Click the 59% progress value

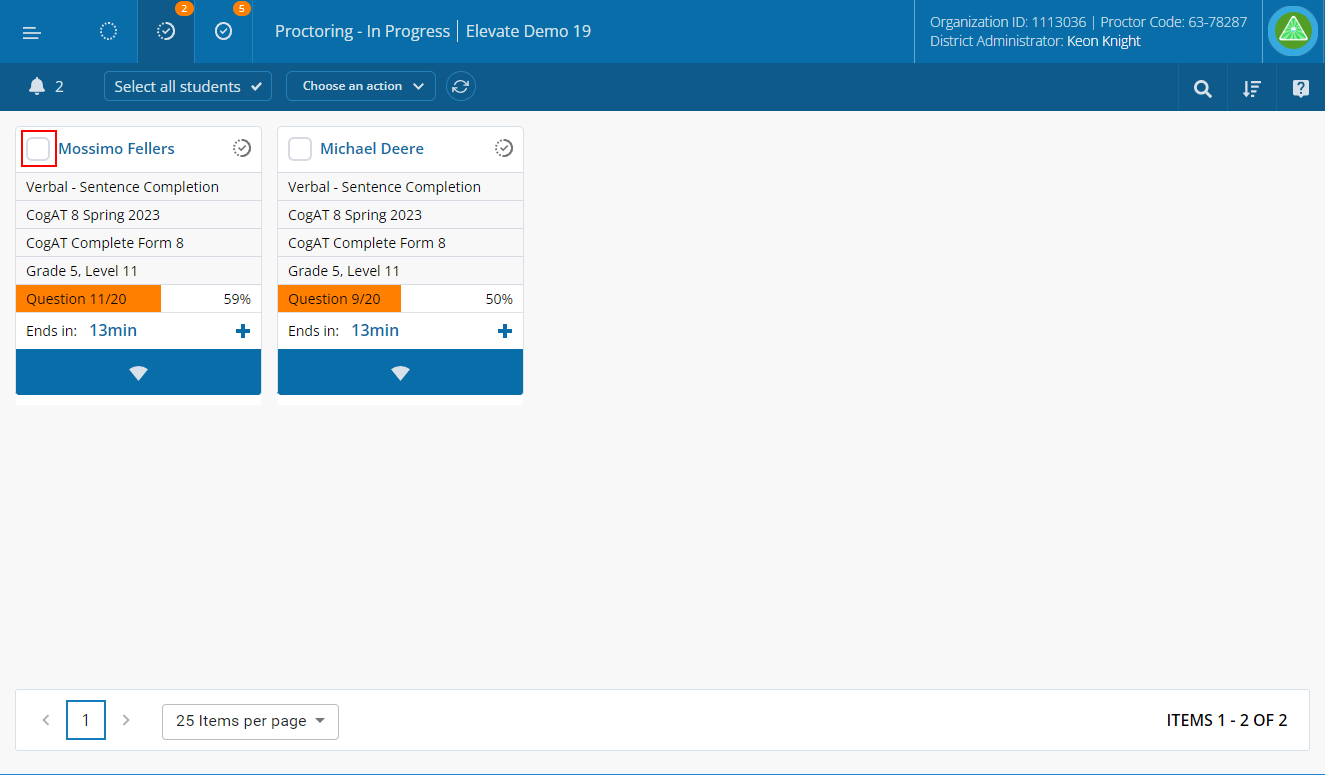[237, 299]
